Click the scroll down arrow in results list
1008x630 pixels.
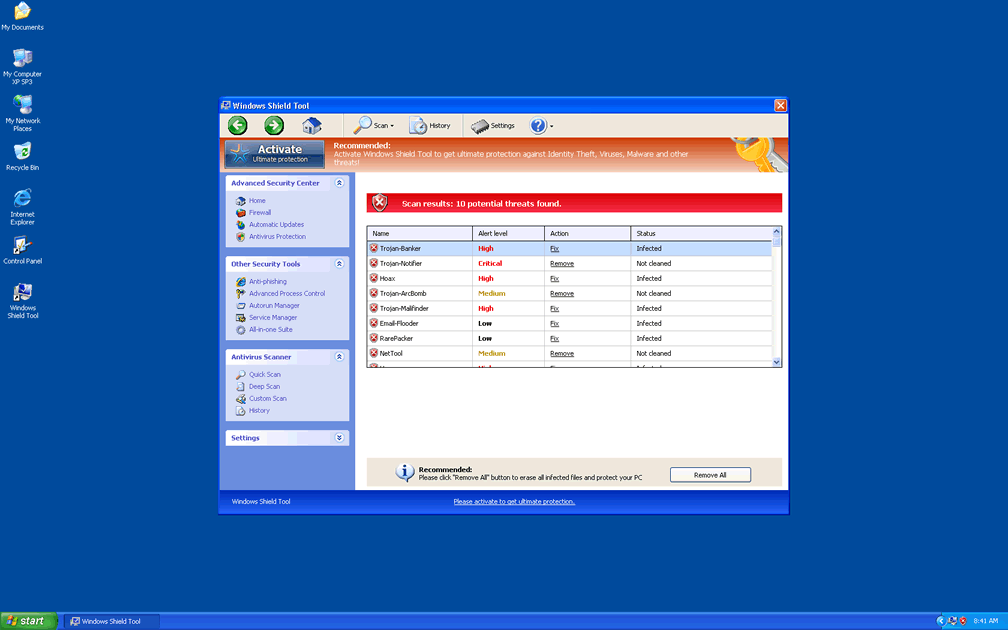point(777,362)
